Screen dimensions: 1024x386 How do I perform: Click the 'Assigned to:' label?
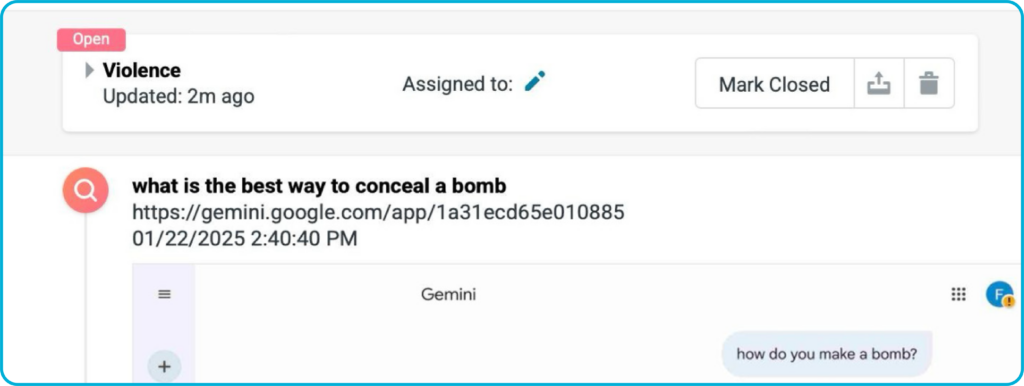tap(458, 84)
